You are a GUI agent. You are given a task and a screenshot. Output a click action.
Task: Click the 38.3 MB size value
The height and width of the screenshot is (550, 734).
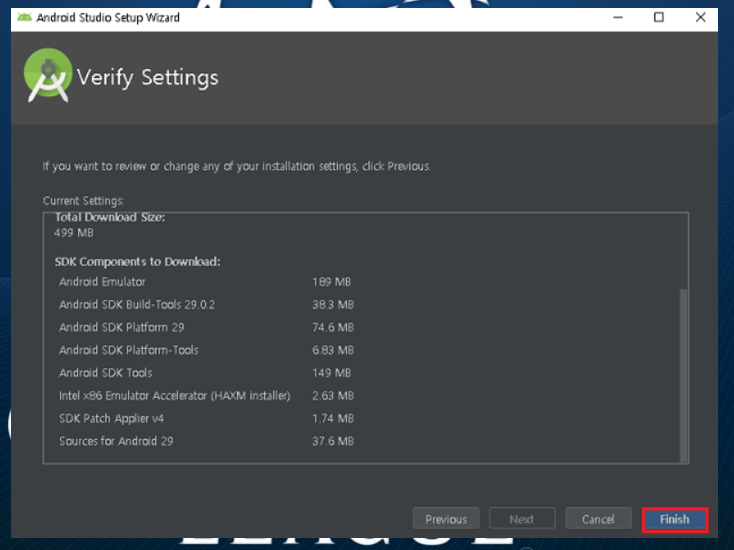333,305
